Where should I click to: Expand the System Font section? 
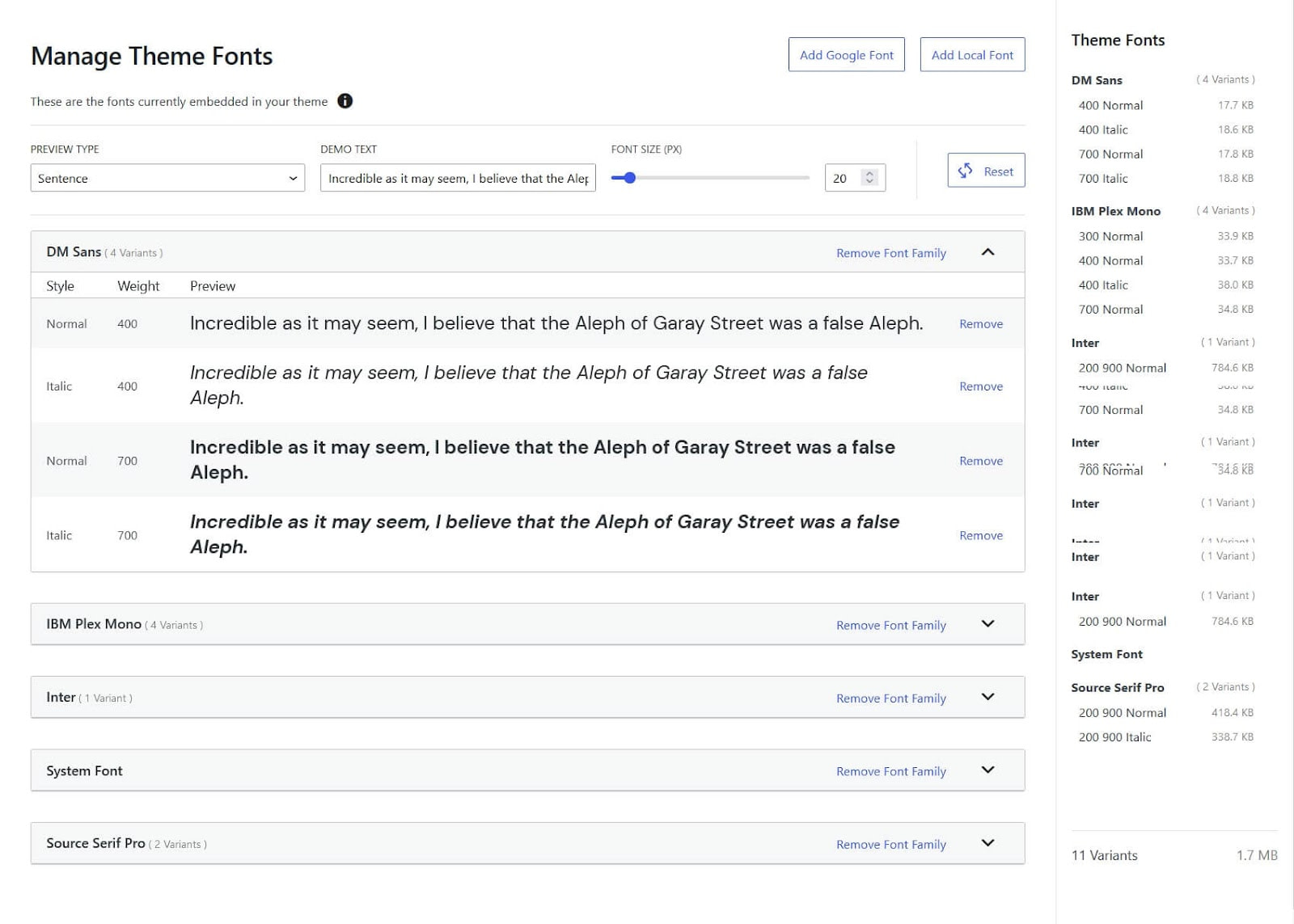click(987, 770)
